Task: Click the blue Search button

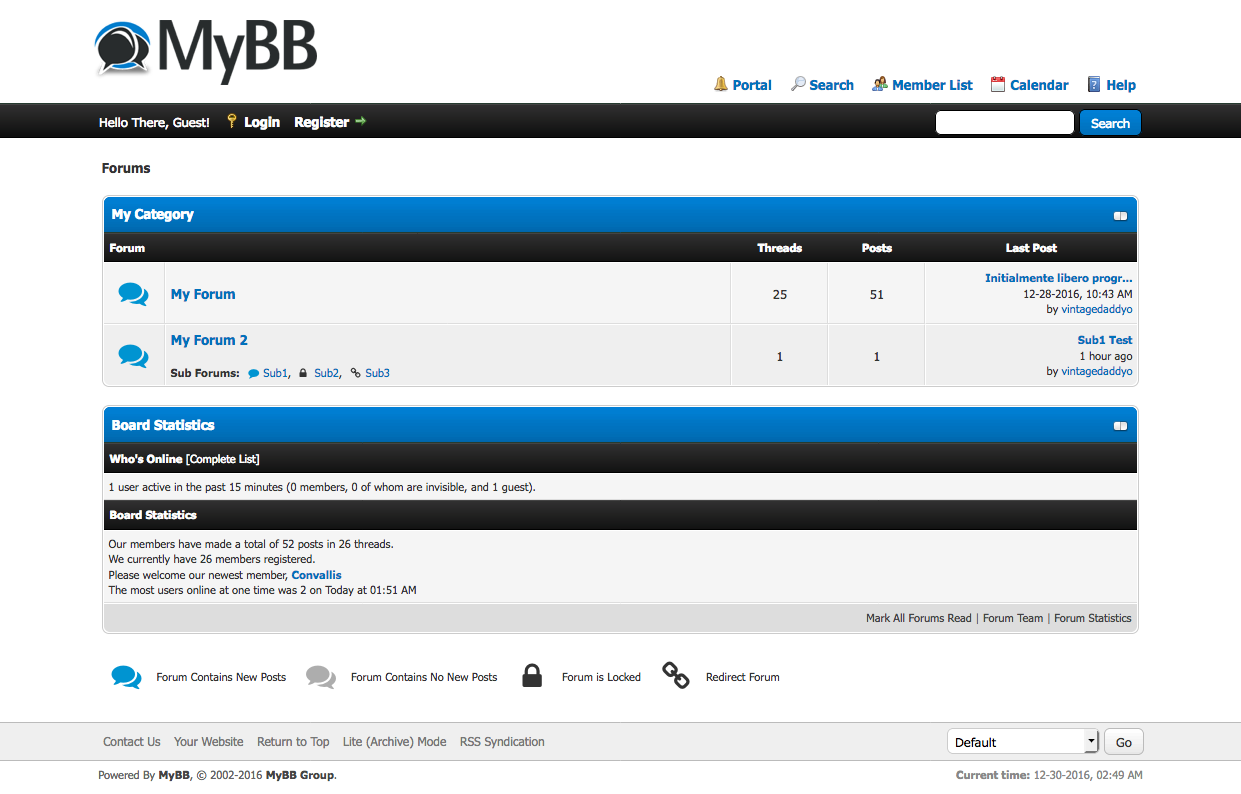Action: (x=1110, y=123)
